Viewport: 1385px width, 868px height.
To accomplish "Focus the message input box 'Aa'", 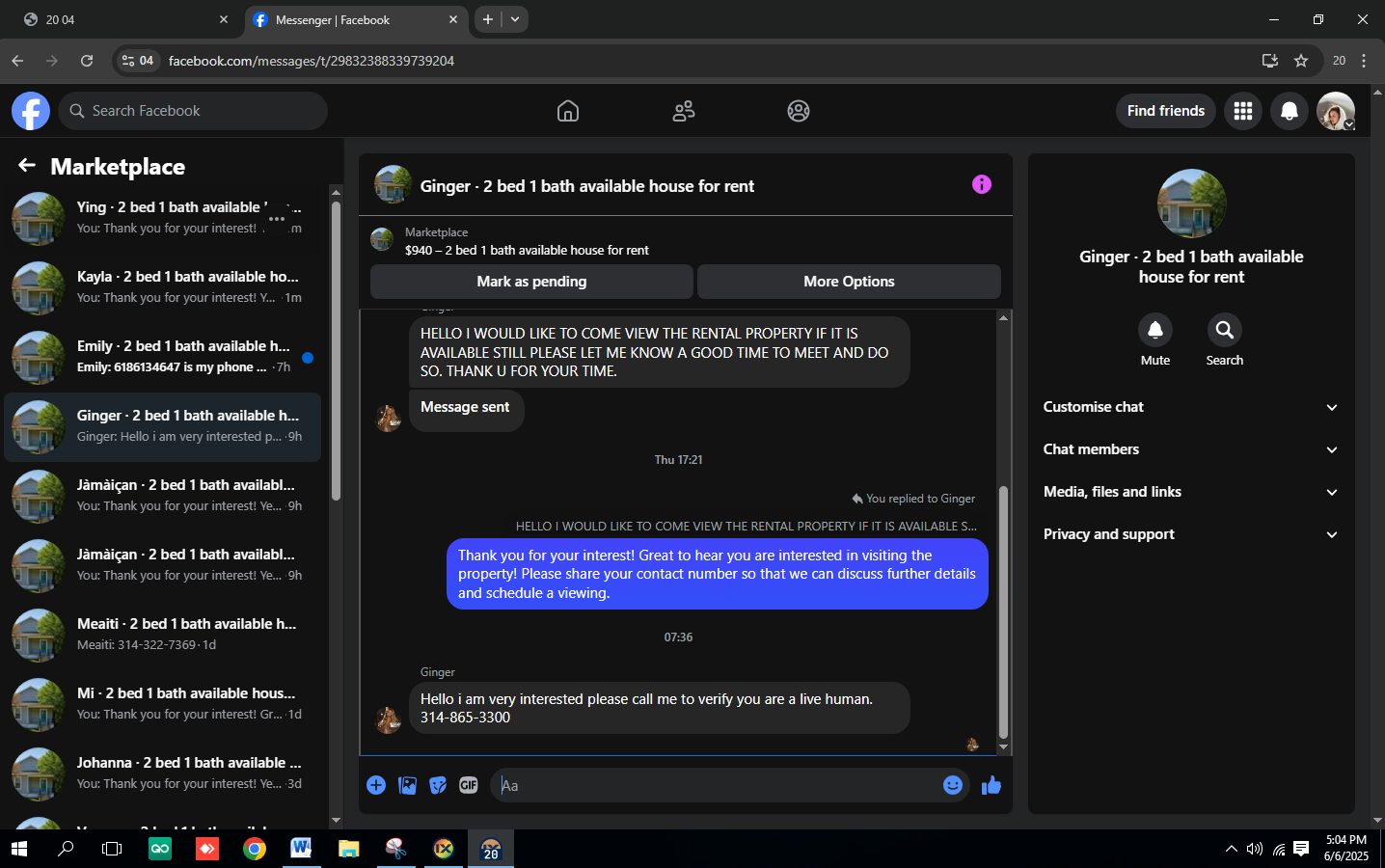I will pyautogui.click(x=716, y=785).
